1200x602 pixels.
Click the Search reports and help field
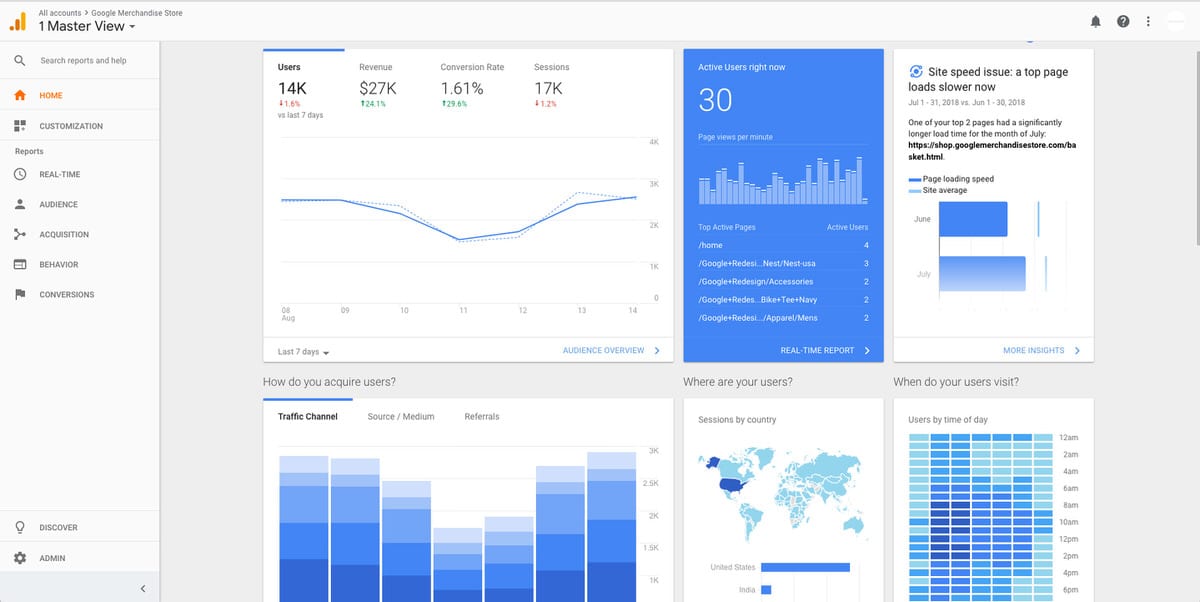pos(85,60)
